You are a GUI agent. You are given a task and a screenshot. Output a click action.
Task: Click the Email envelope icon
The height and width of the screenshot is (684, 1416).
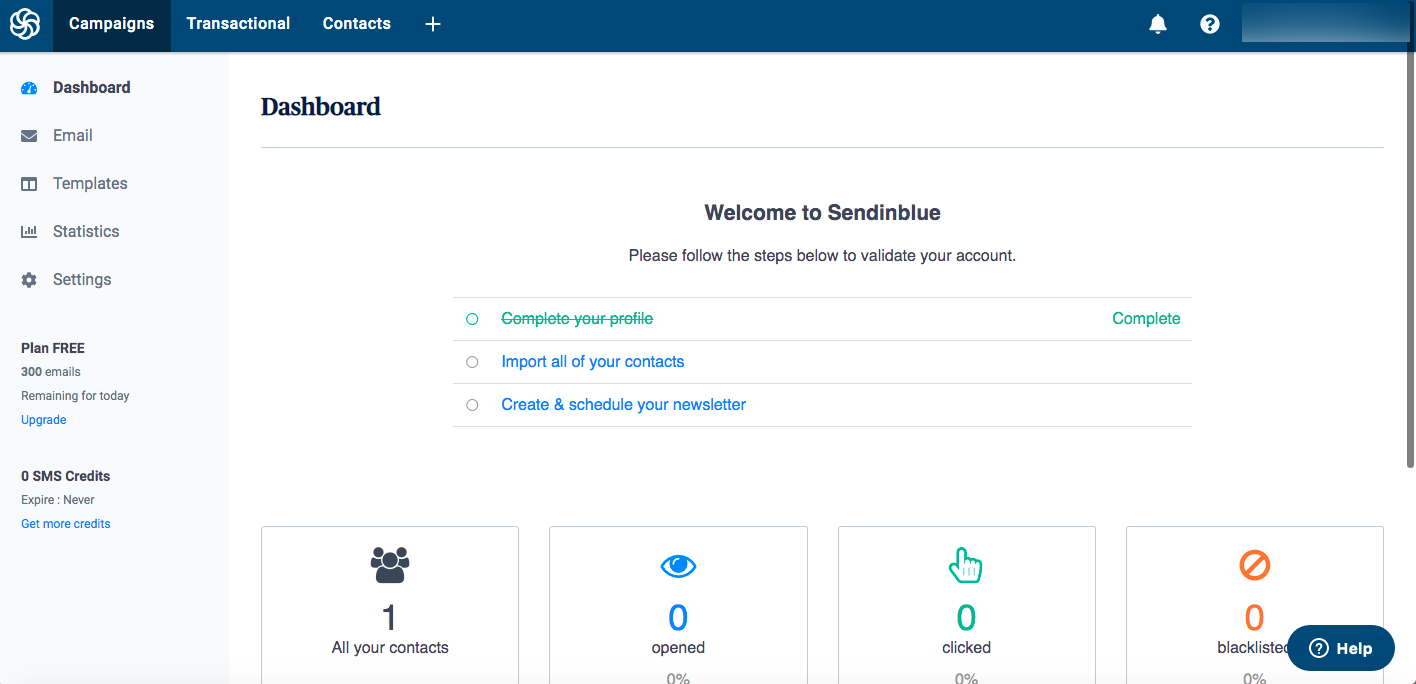(29, 136)
